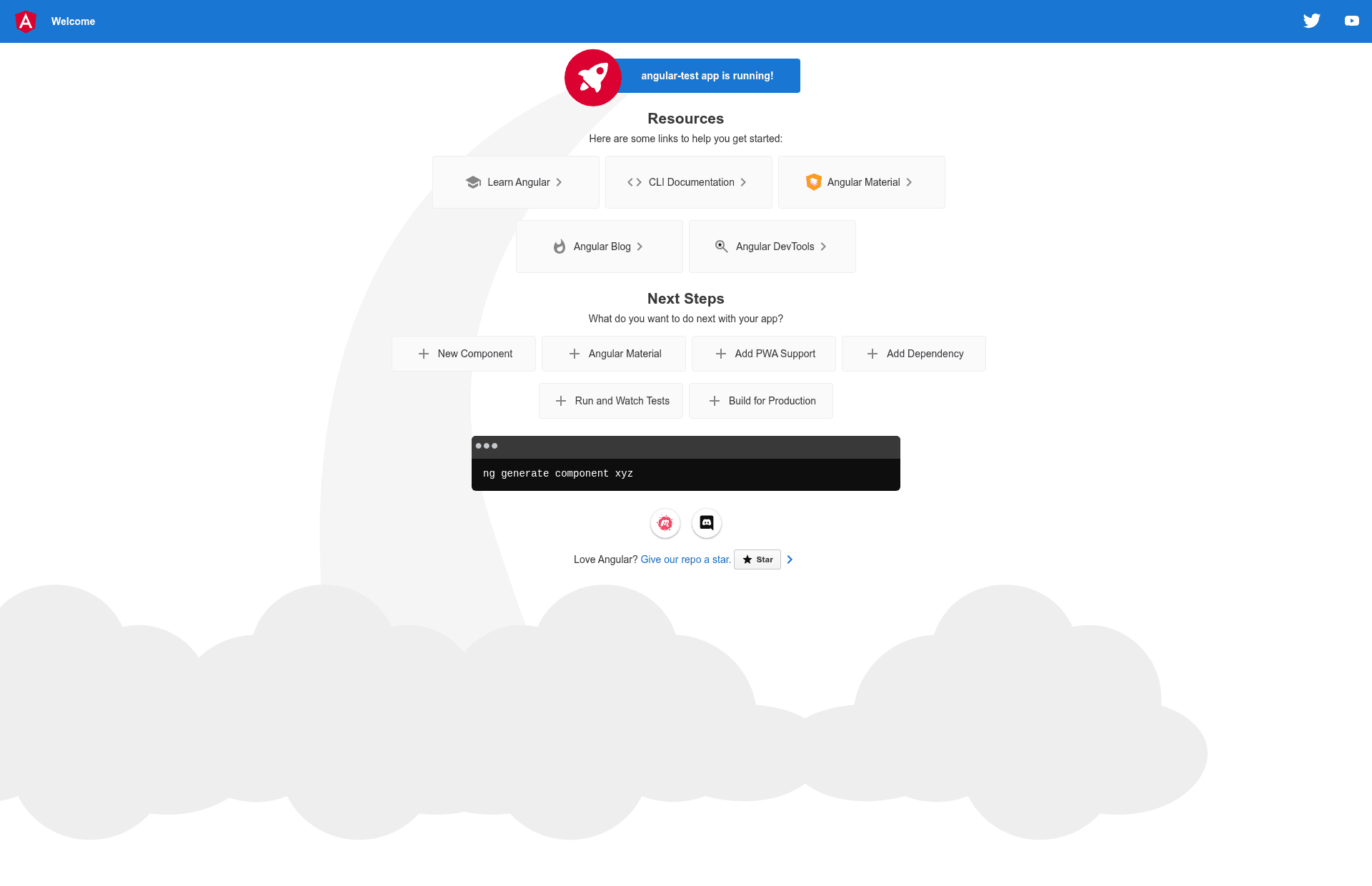Select the New Component next step
Image resolution: width=1372 pixels, height=886 pixels.
coord(464,354)
